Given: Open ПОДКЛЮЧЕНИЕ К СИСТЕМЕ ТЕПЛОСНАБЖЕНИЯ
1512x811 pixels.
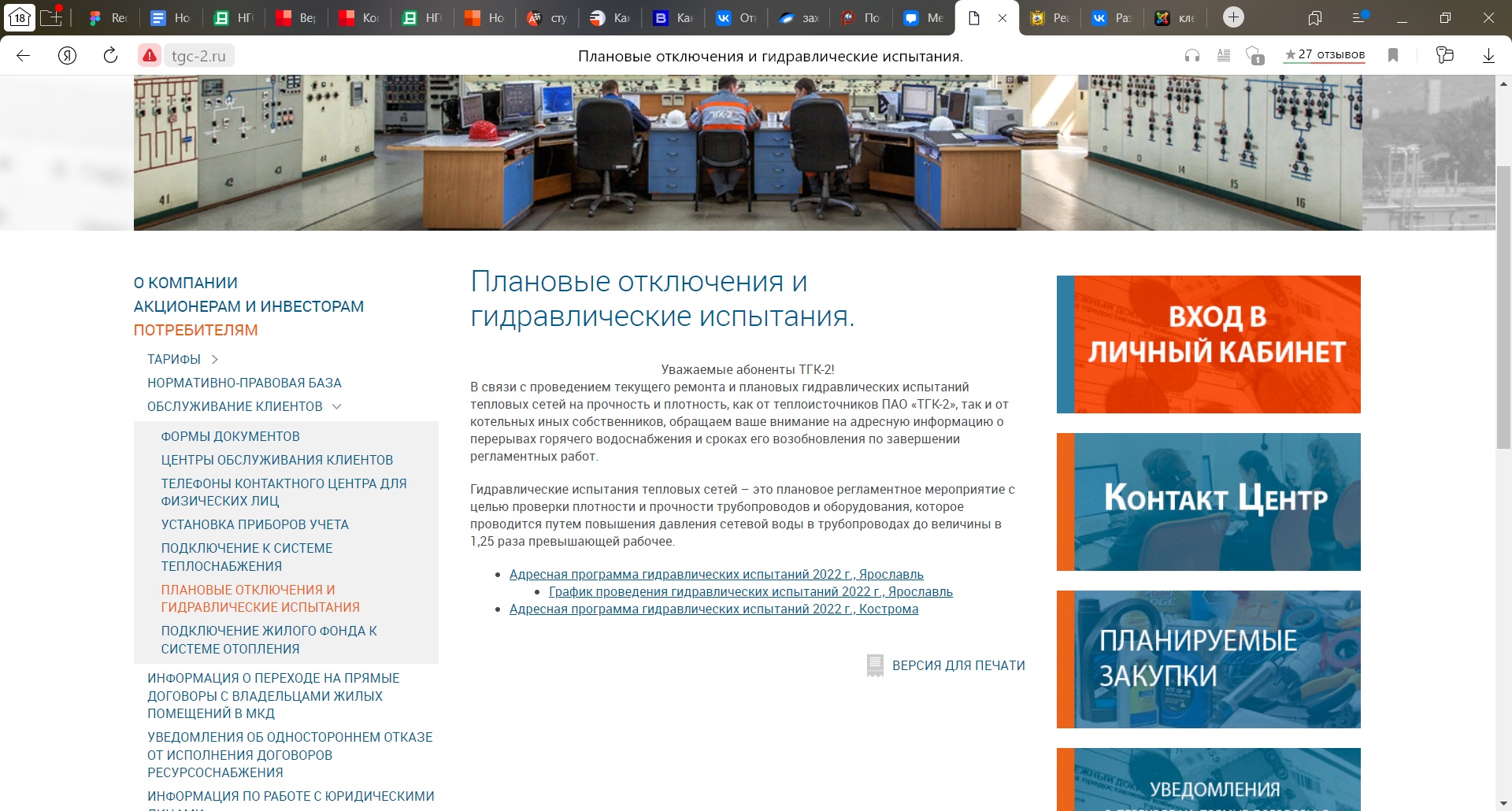Looking at the screenshot, I should pos(247,557).
